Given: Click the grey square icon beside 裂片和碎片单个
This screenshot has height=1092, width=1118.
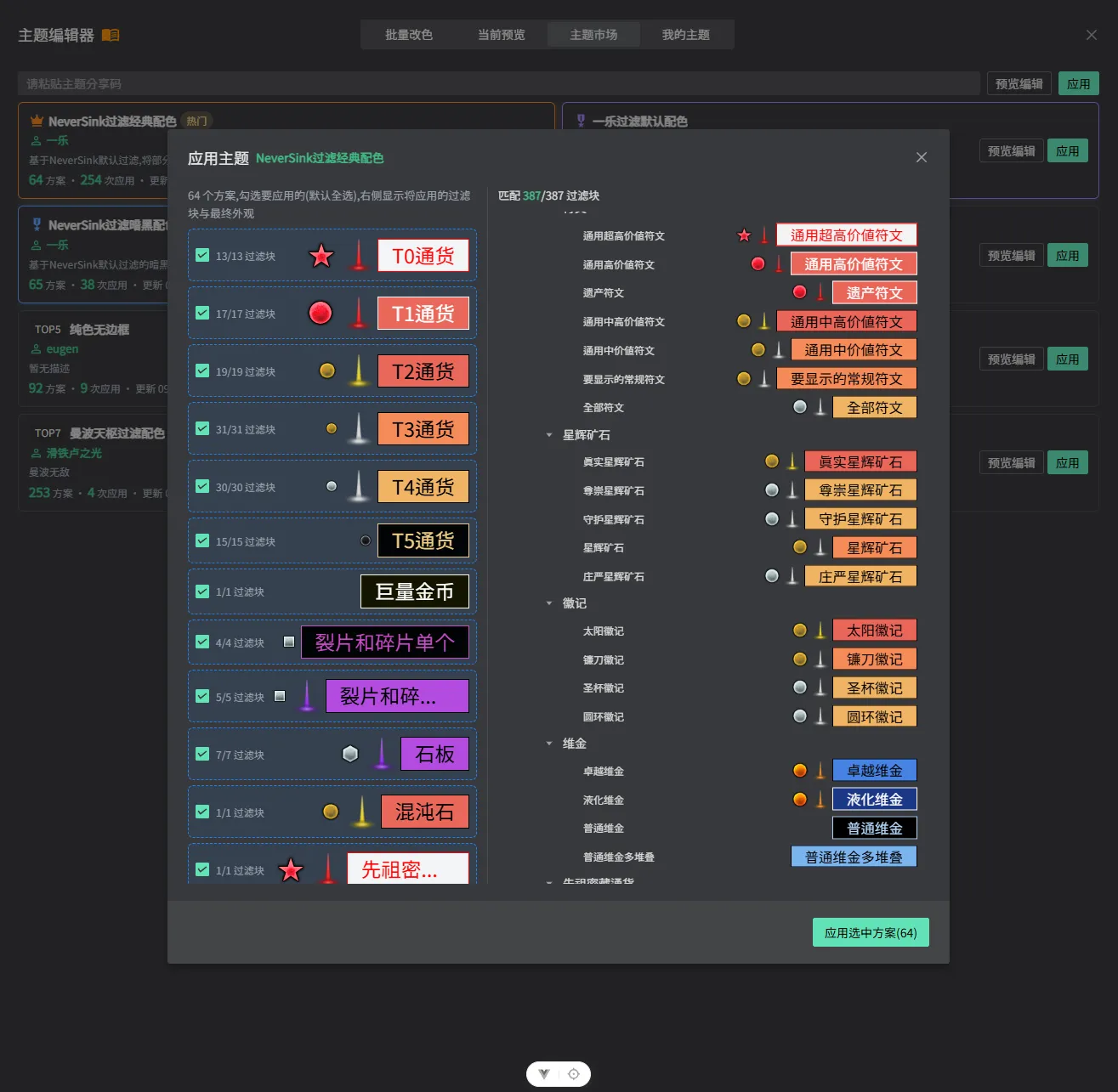Looking at the screenshot, I should pyautogui.click(x=289, y=642).
